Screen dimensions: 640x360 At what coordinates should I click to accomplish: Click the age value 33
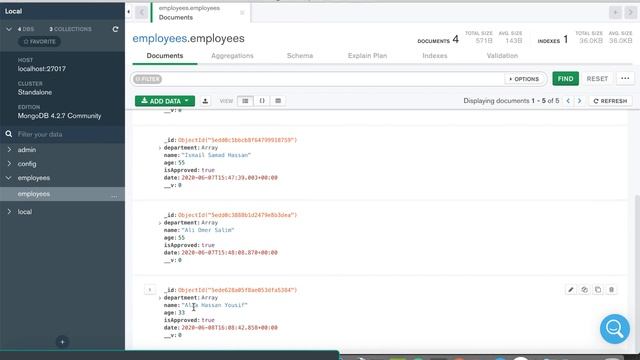pos(181,313)
